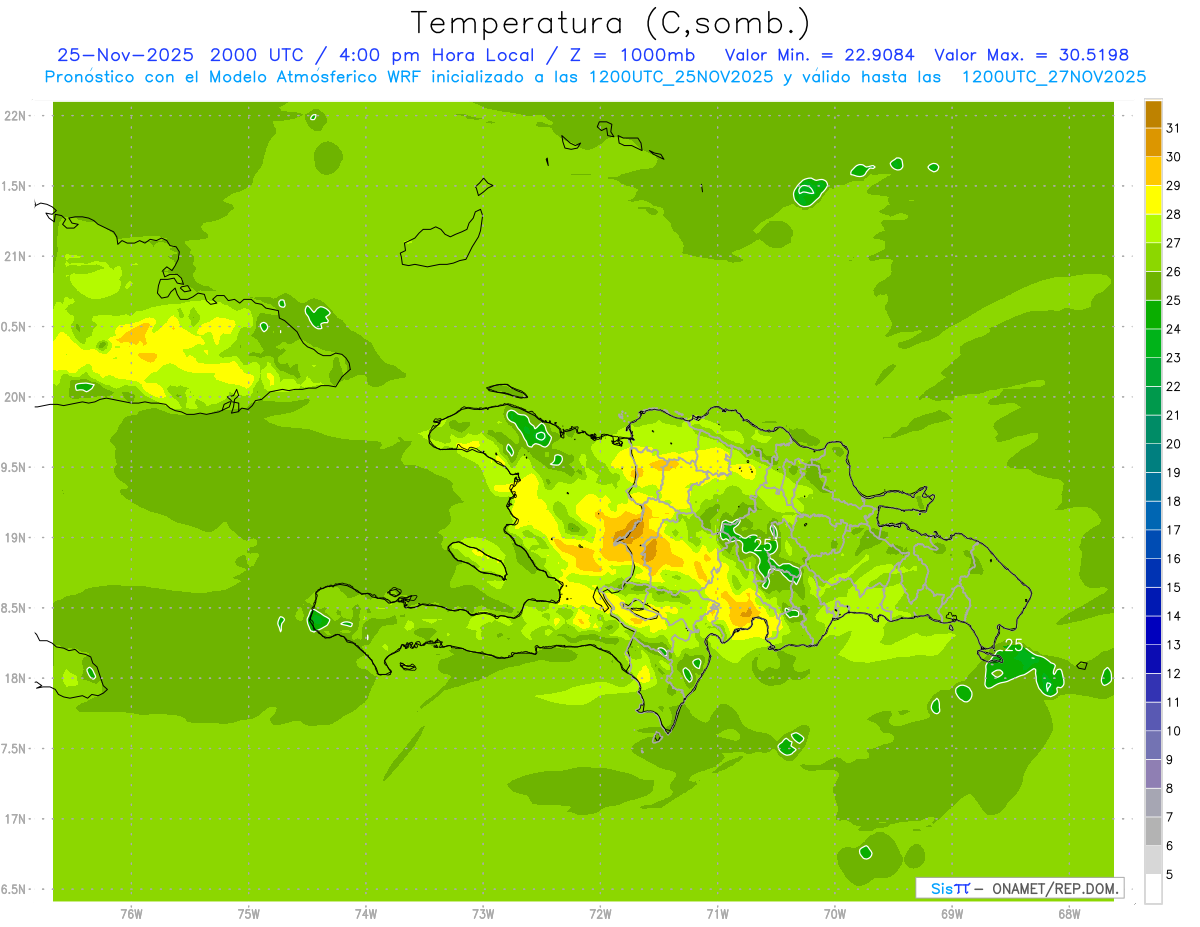The width and height of the screenshot is (1200, 927).
Task: Click the legend value '8' on color bar
Action: (1170, 788)
